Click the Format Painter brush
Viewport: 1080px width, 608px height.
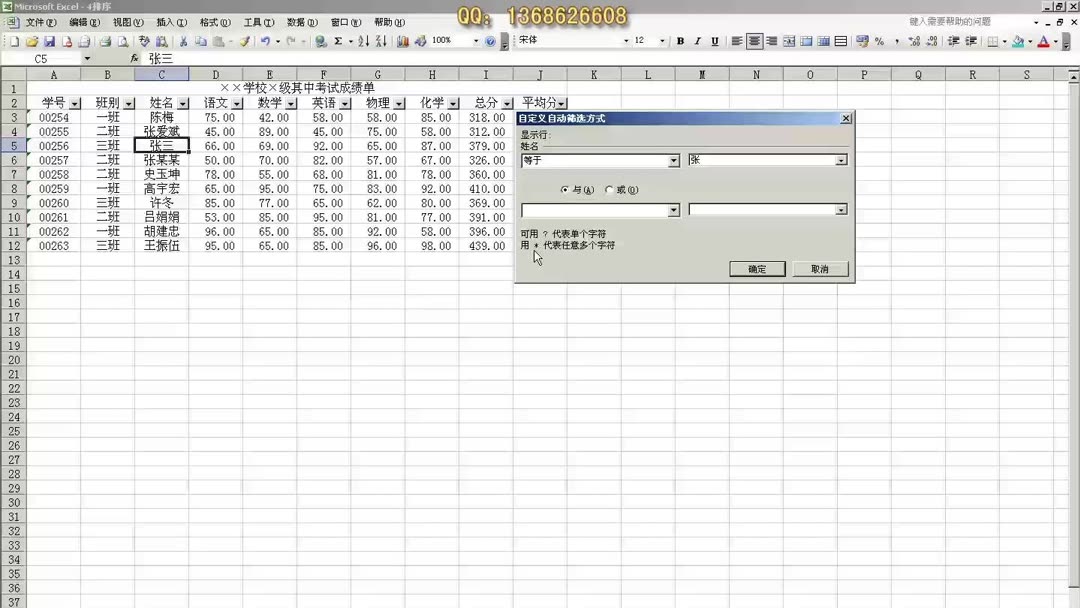point(244,41)
